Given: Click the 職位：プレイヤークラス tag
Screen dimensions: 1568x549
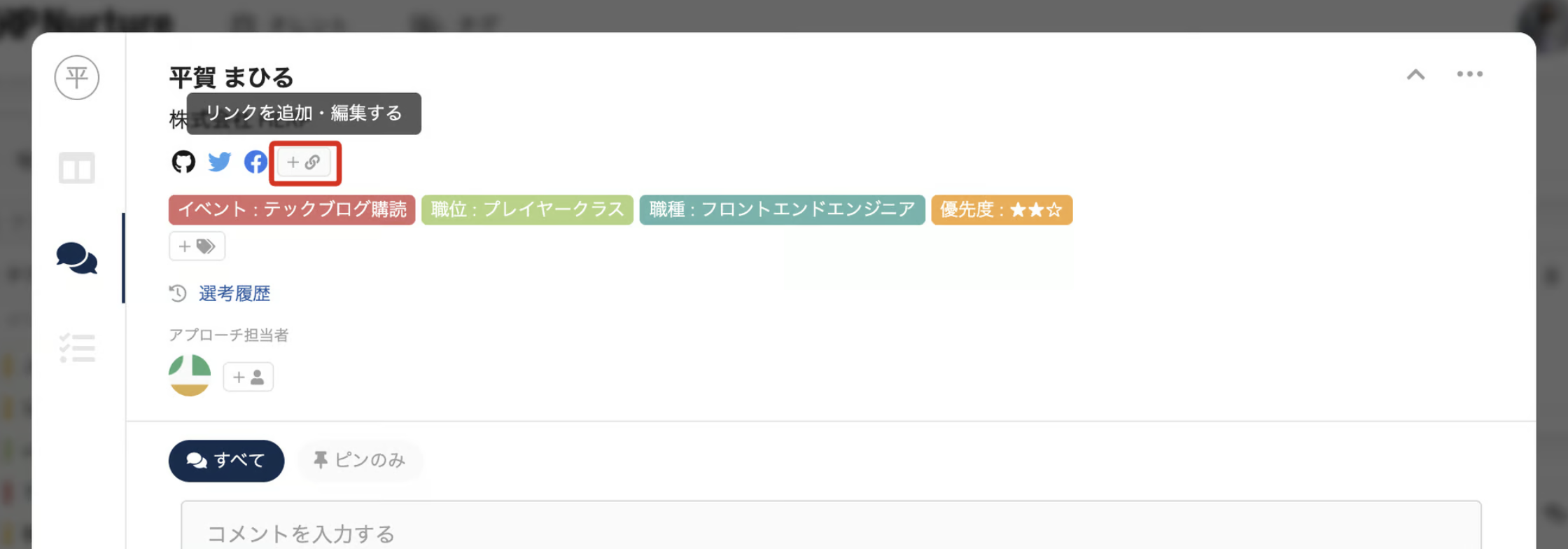Looking at the screenshot, I should (x=527, y=209).
